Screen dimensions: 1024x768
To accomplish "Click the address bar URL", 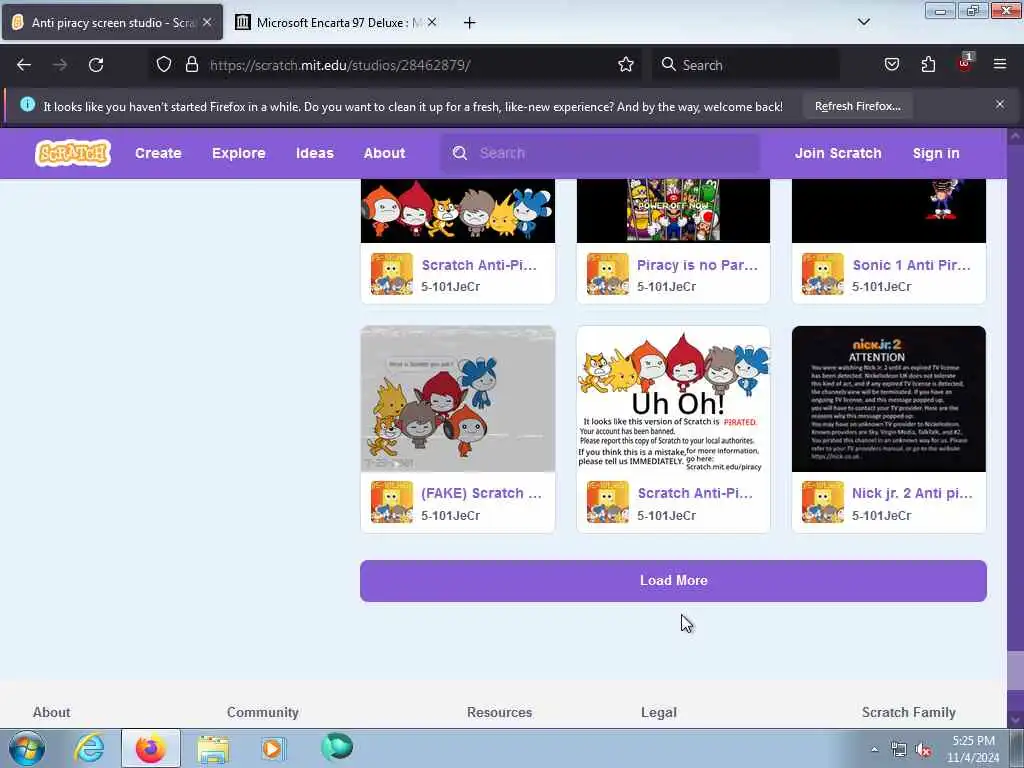I will (340, 65).
